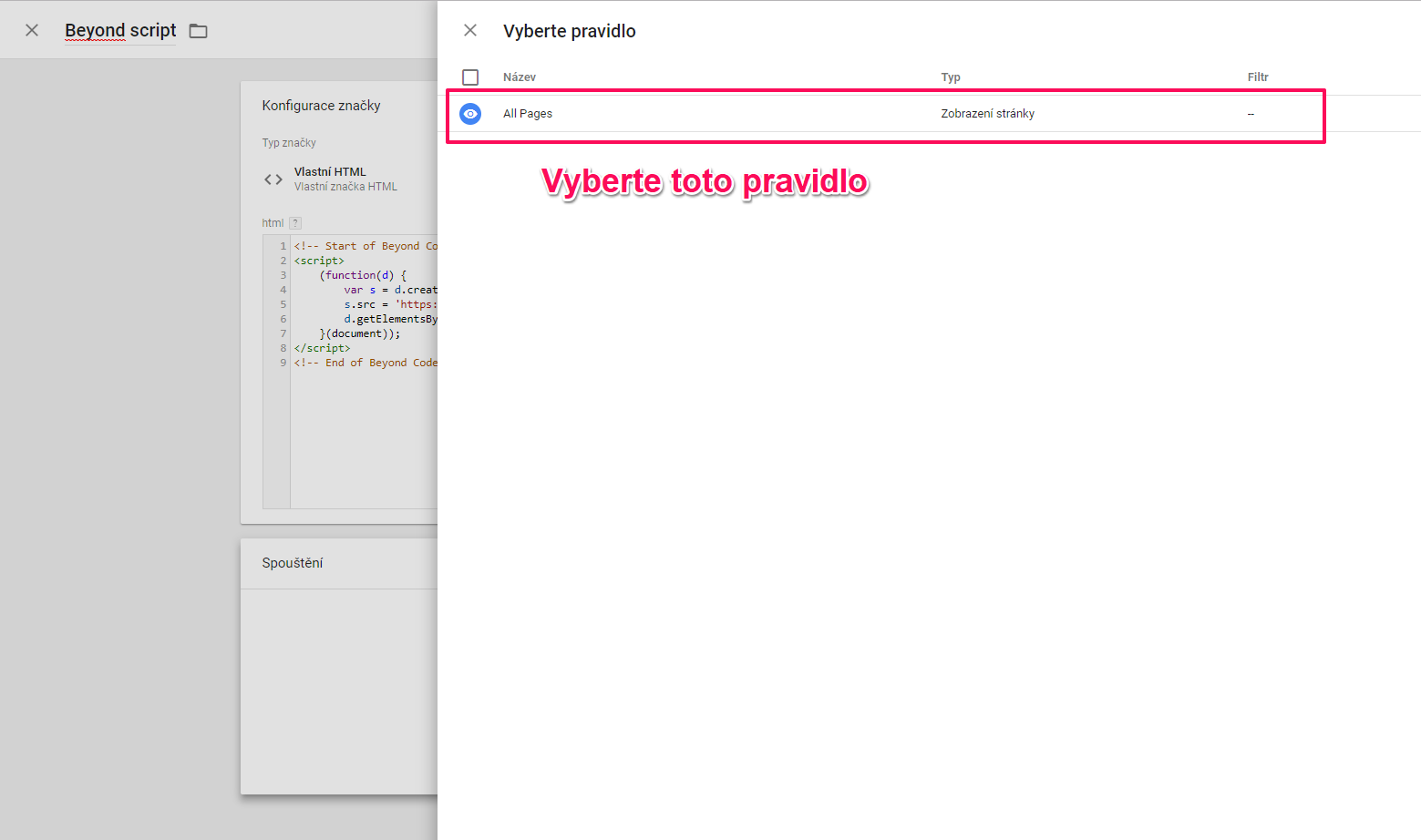1421x840 pixels.
Task: Sort by the Typ column header
Action: (951, 77)
